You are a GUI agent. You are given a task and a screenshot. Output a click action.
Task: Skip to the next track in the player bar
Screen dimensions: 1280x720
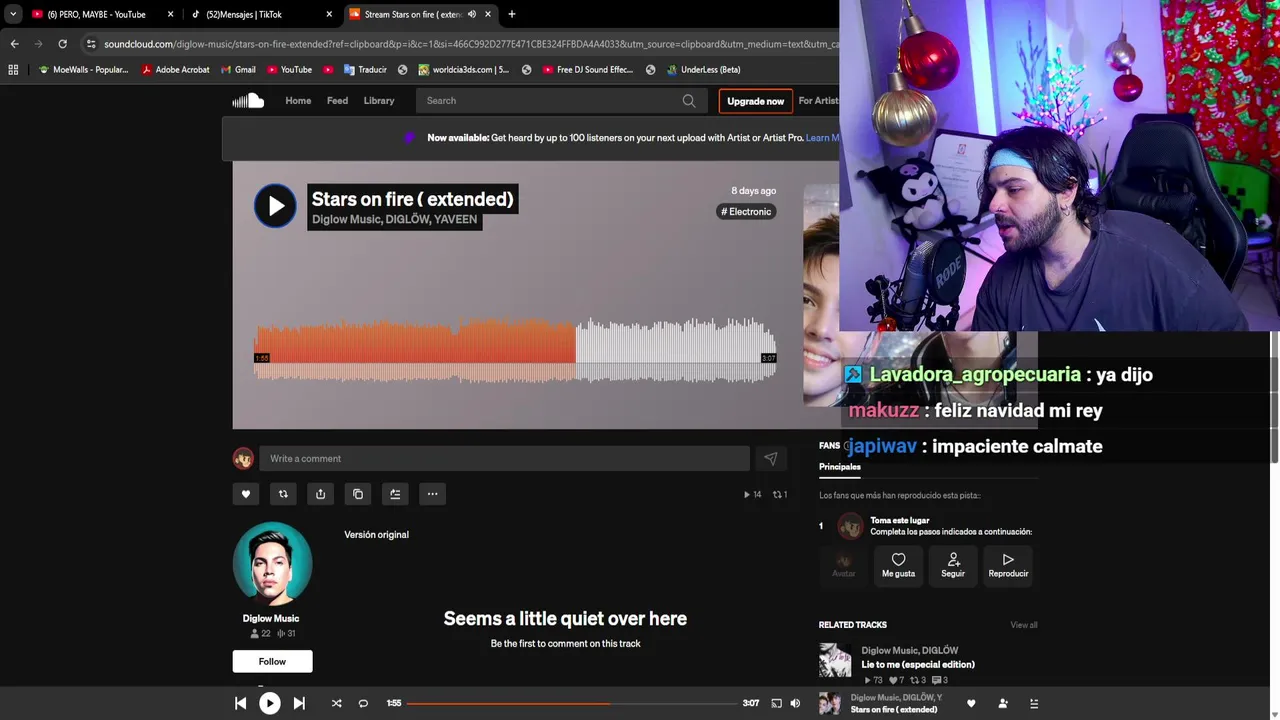coord(299,703)
